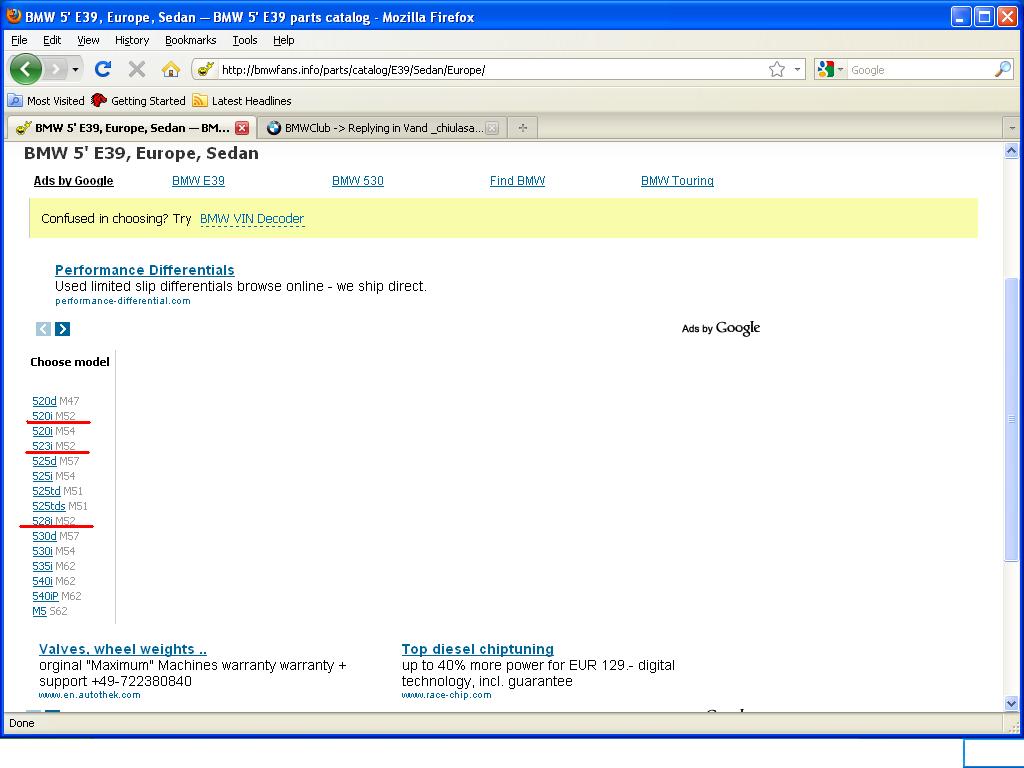Reload the page with the refresh icon
Viewport: 1024px width, 768px height.
(102, 69)
